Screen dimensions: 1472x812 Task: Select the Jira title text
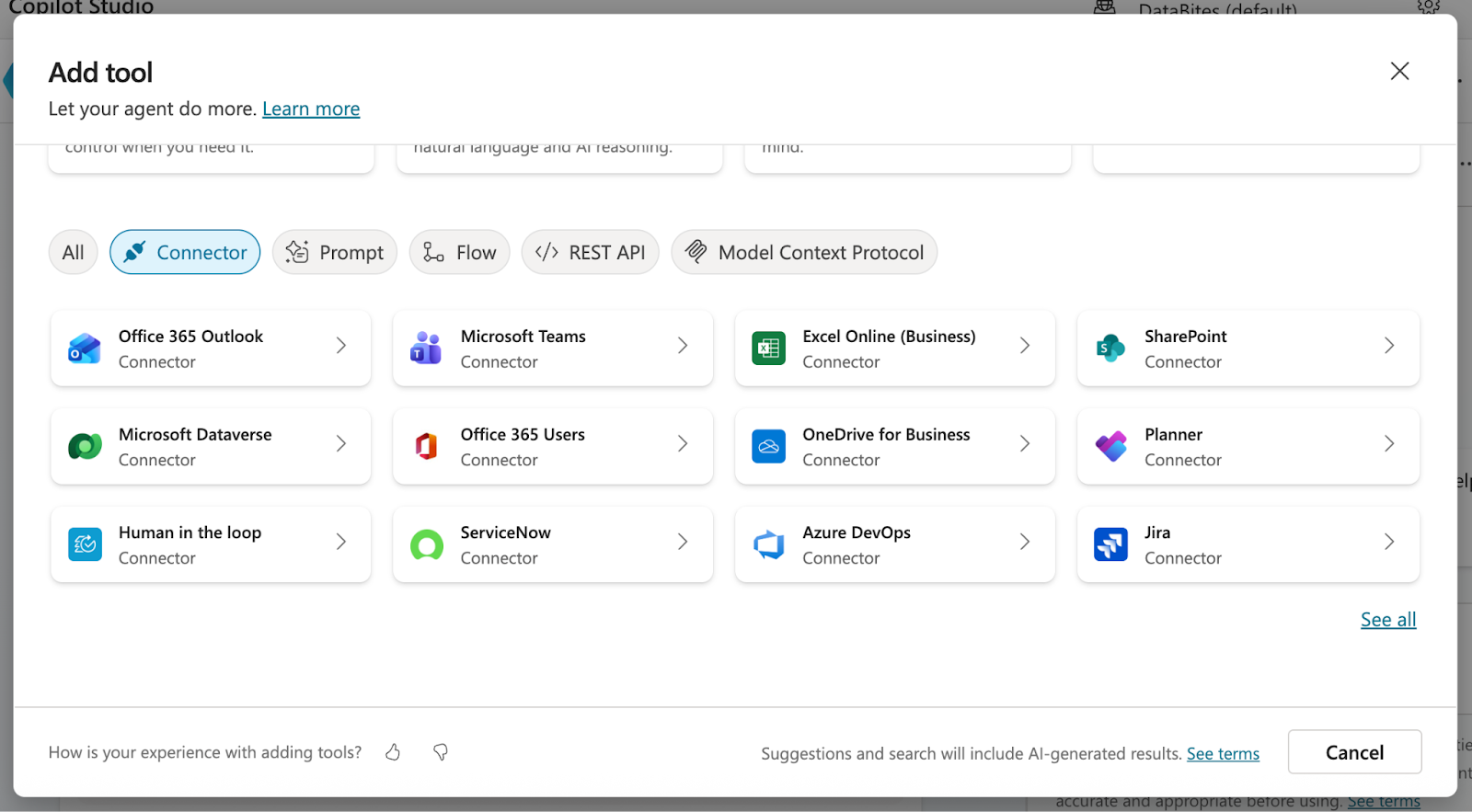point(1157,532)
